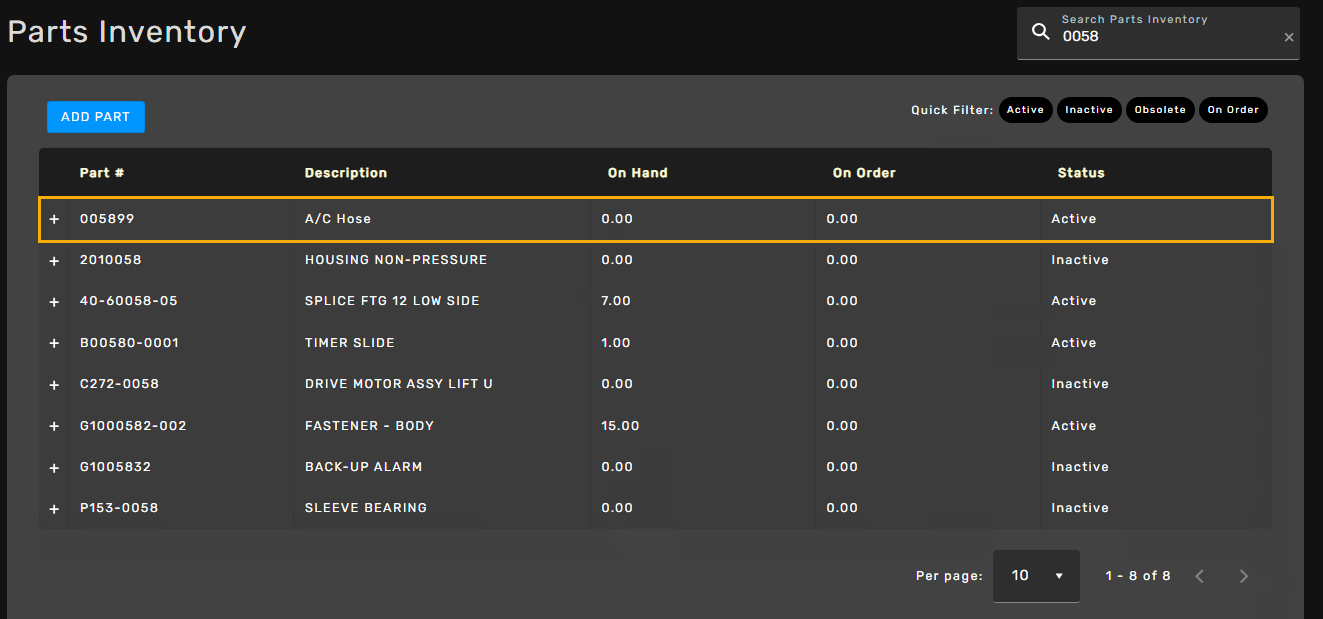1323x619 pixels.
Task: Expand the BACK-UP ALARM row
Action: tap(54, 467)
